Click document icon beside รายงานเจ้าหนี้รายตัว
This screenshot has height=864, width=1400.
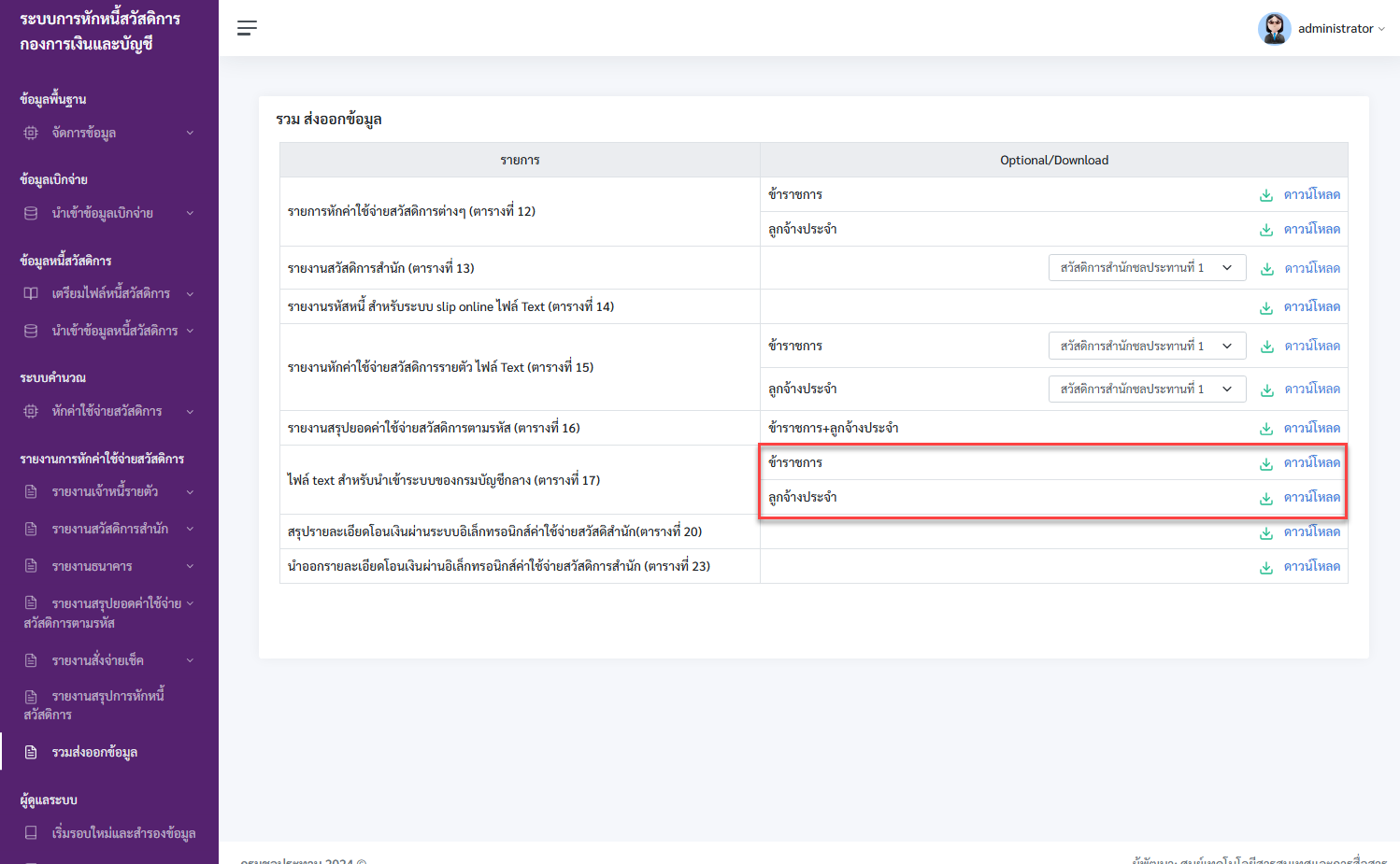(31, 491)
